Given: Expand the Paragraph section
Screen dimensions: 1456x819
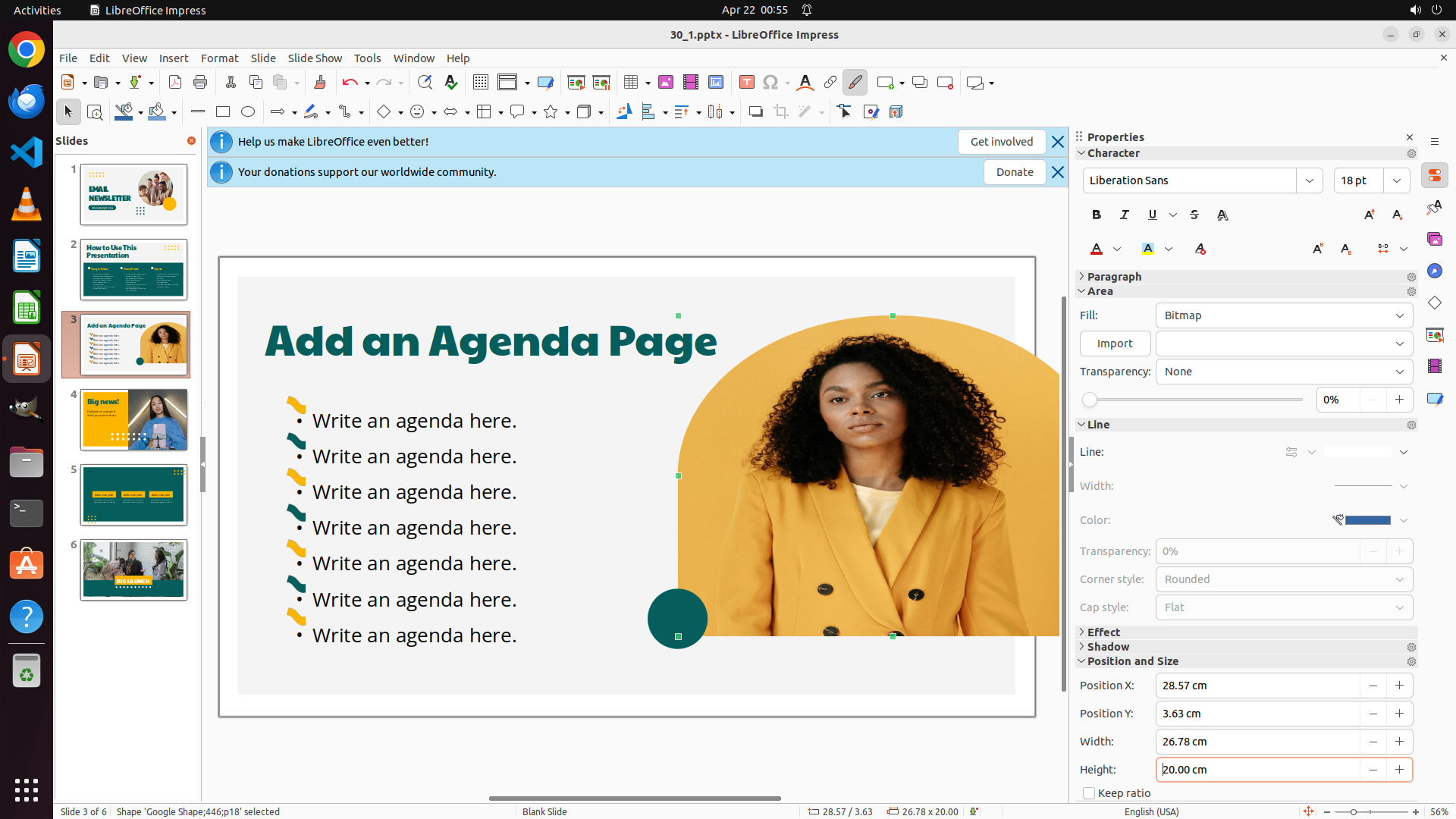Looking at the screenshot, I should 1113,277.
